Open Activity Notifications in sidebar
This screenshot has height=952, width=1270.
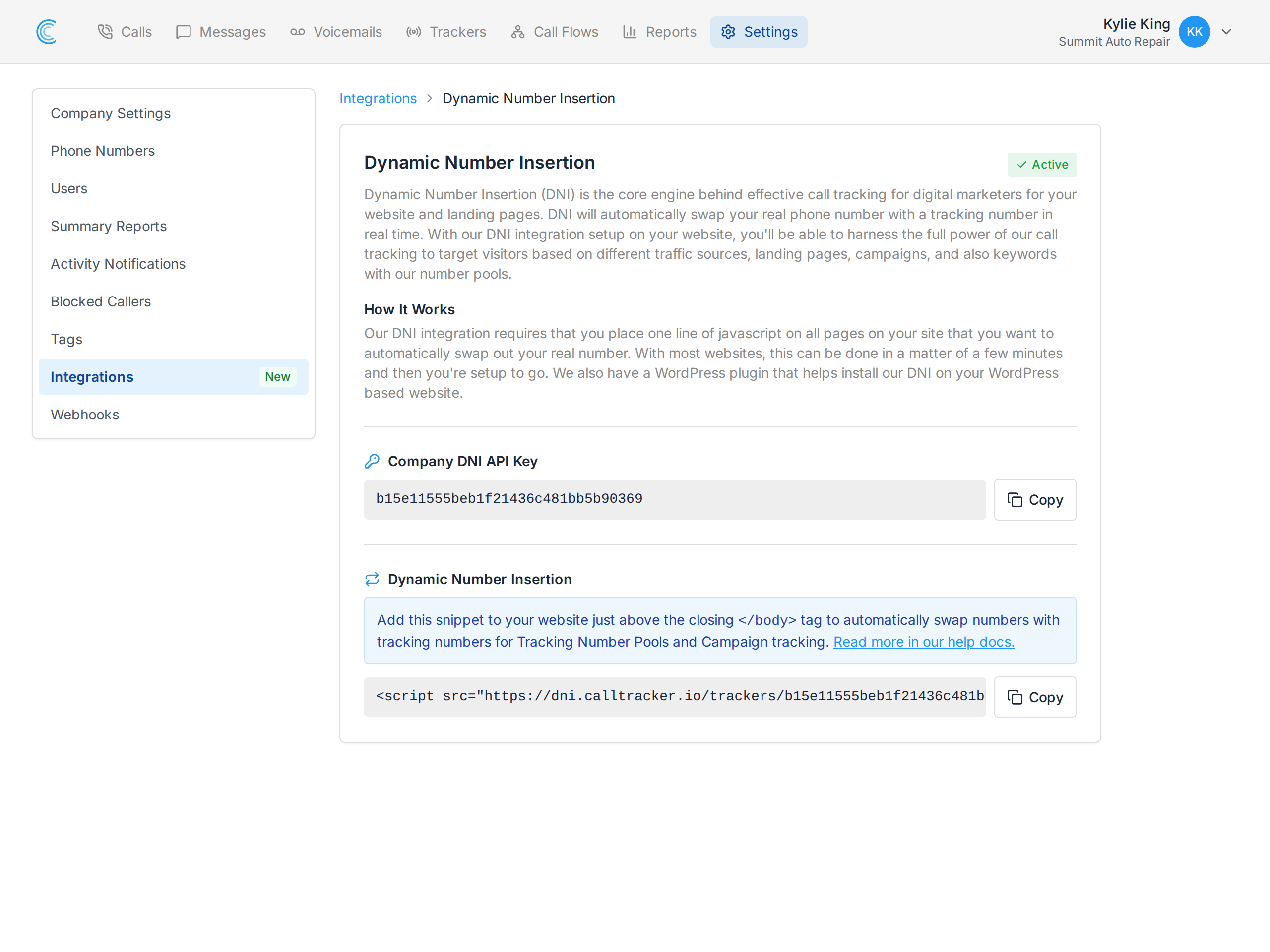pos(174,264)
